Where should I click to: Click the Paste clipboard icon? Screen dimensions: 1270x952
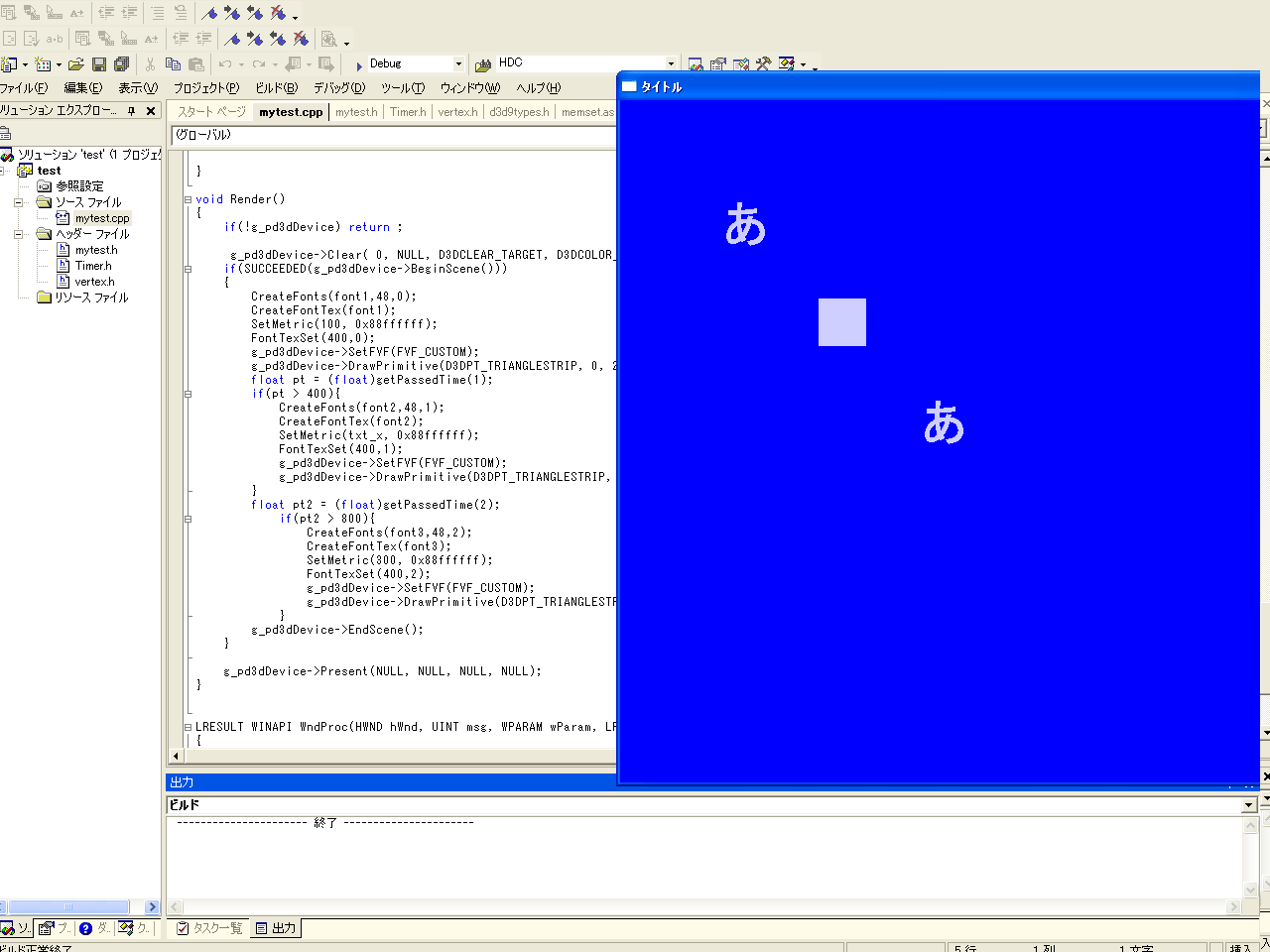[x=195, y=64]
